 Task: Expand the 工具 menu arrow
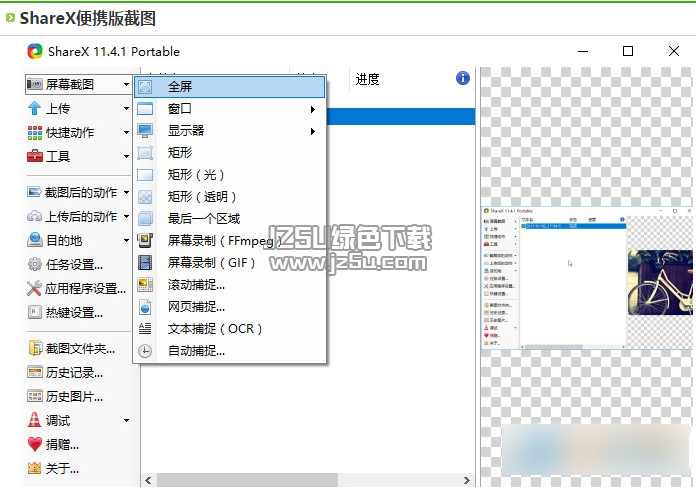126,156
